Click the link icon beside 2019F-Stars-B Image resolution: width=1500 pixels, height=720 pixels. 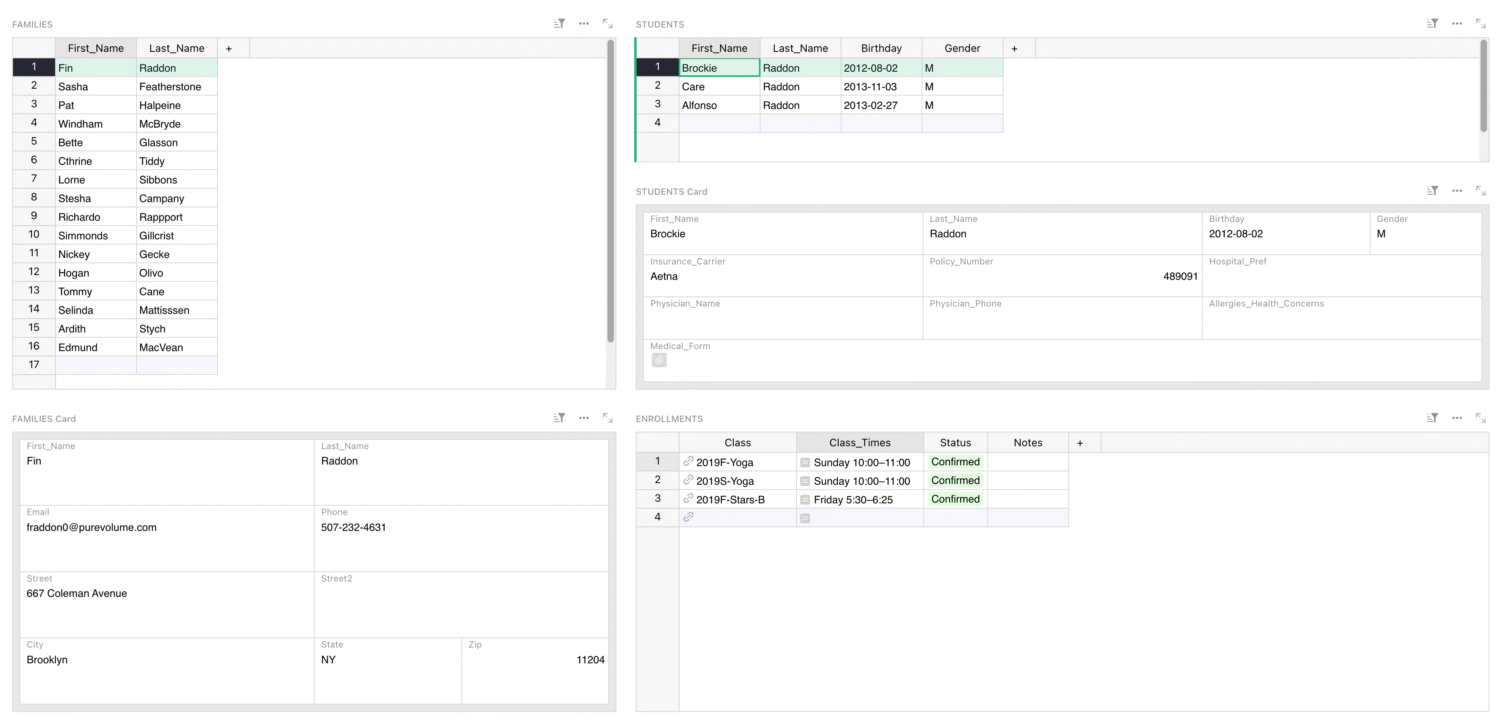tap(688, 499)
